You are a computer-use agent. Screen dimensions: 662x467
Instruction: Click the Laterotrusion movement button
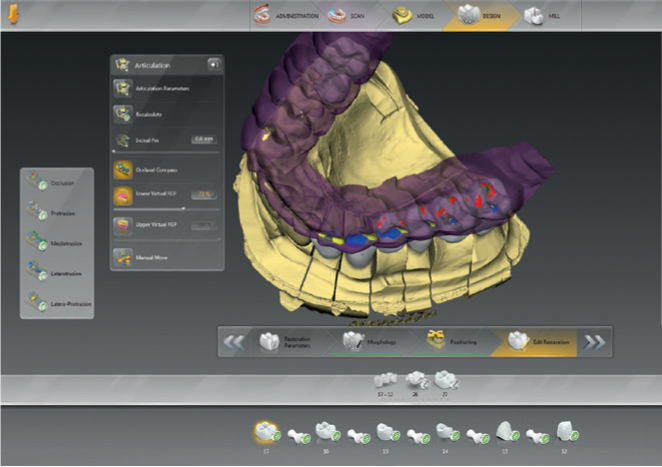(x=56, y=269)
